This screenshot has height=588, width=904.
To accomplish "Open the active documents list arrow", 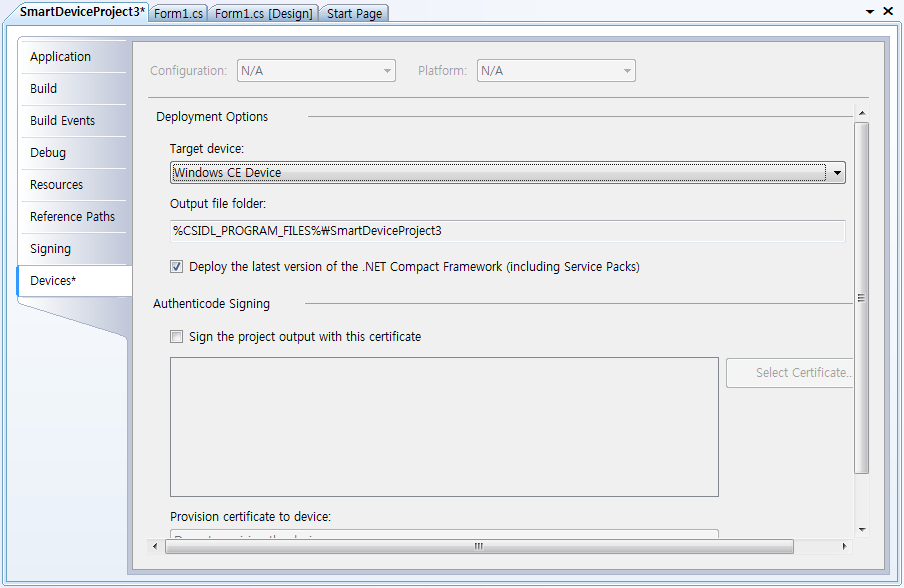I will pos(868,12).
